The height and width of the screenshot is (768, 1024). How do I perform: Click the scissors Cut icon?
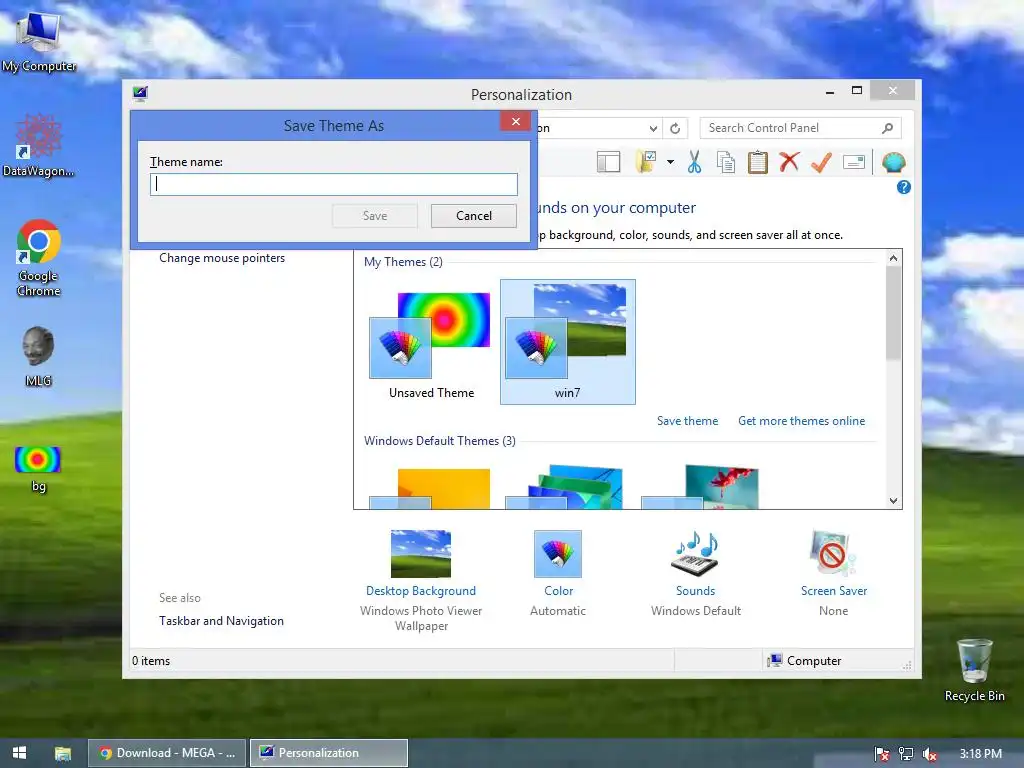[x=694, y=161]
